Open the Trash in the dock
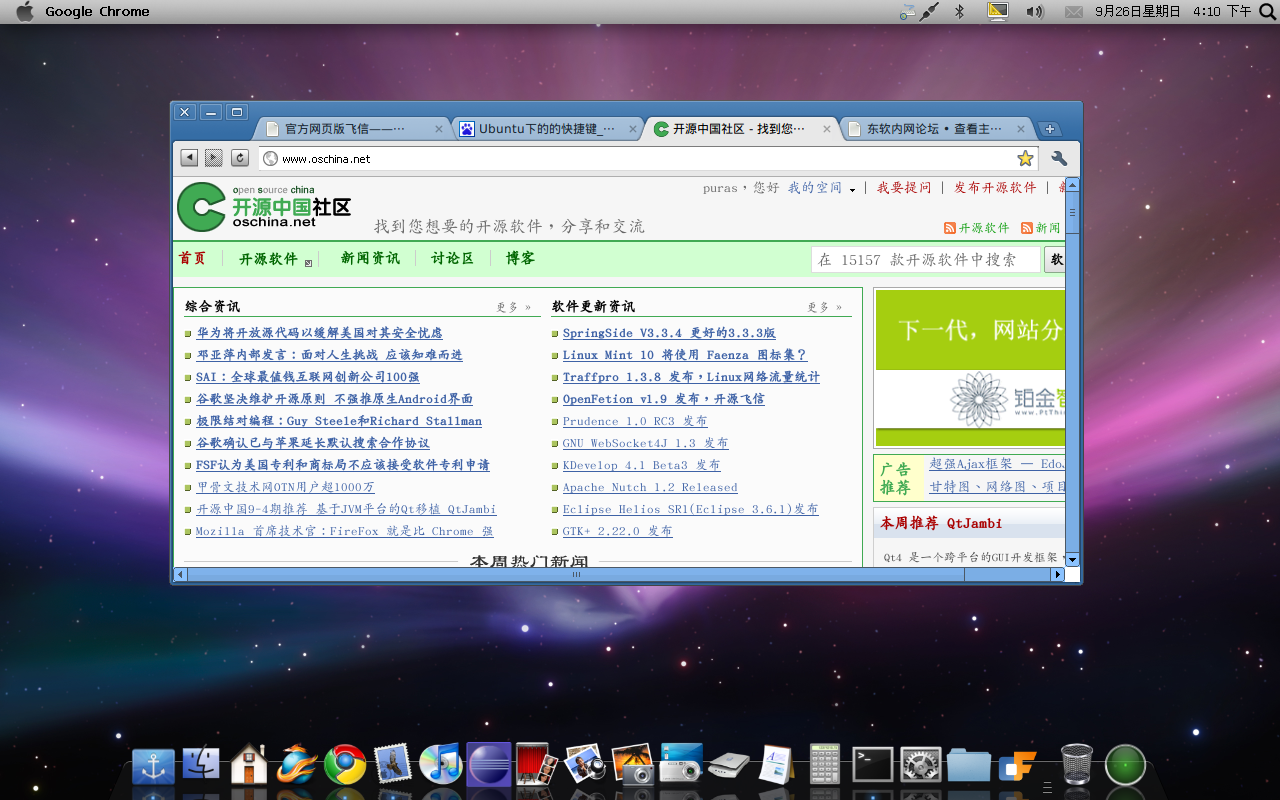This screenshot has height=800, width=1280. [1076, 764]
